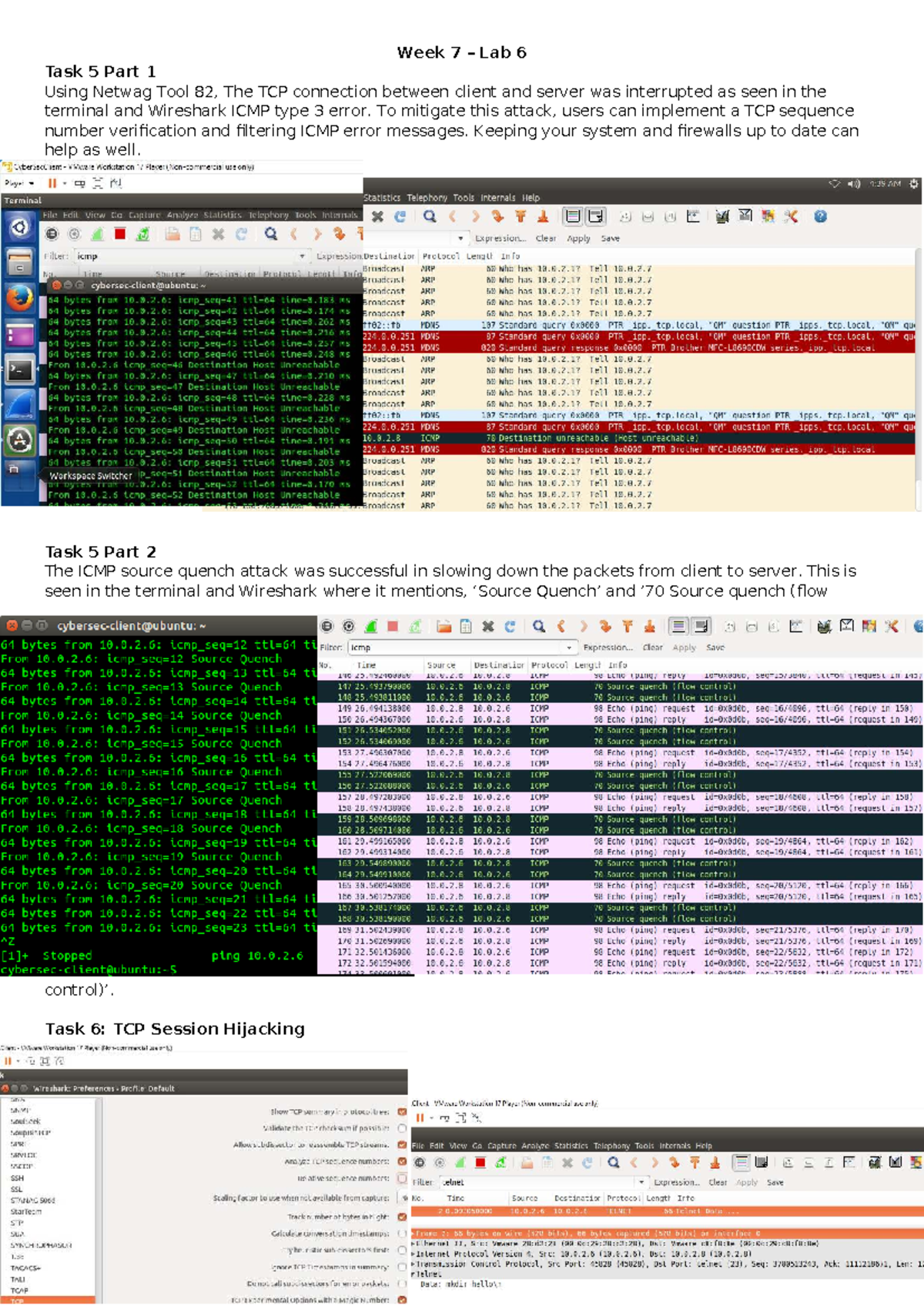Click icmp filter field in Task 5 Part 2 Wireshark
Image resolution: width=924 pixels, height=1306 pixels.
coord(462,648)
